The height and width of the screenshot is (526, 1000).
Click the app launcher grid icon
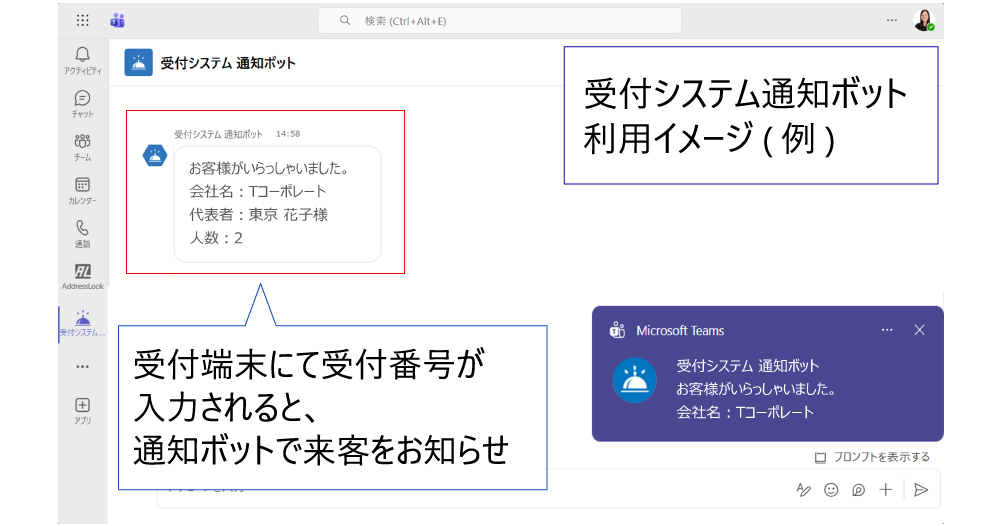(x=83, y=20)
